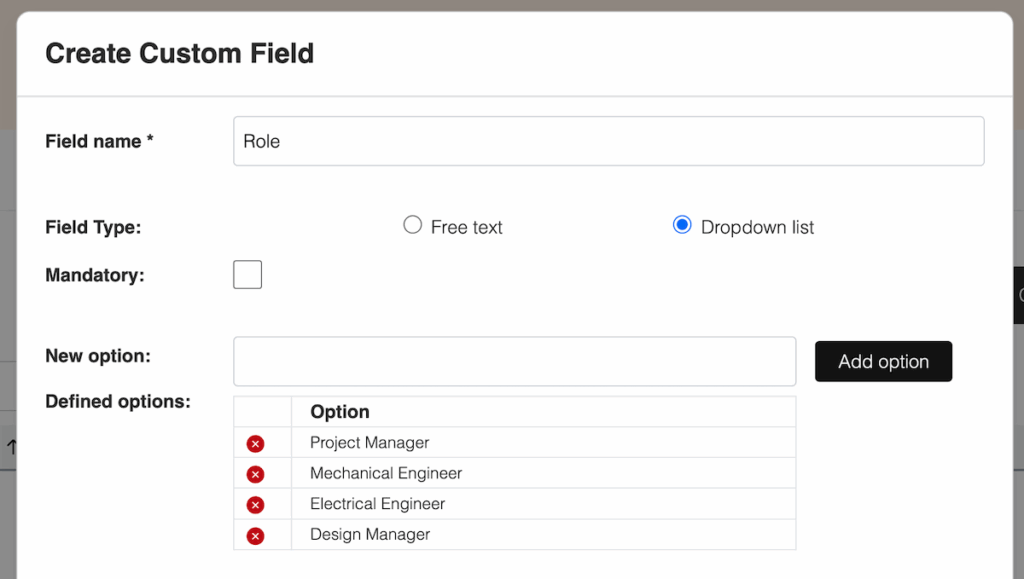Viewport: 1024px width, 579px height.
Task: Click the Option column header
Action: [340, 412]
